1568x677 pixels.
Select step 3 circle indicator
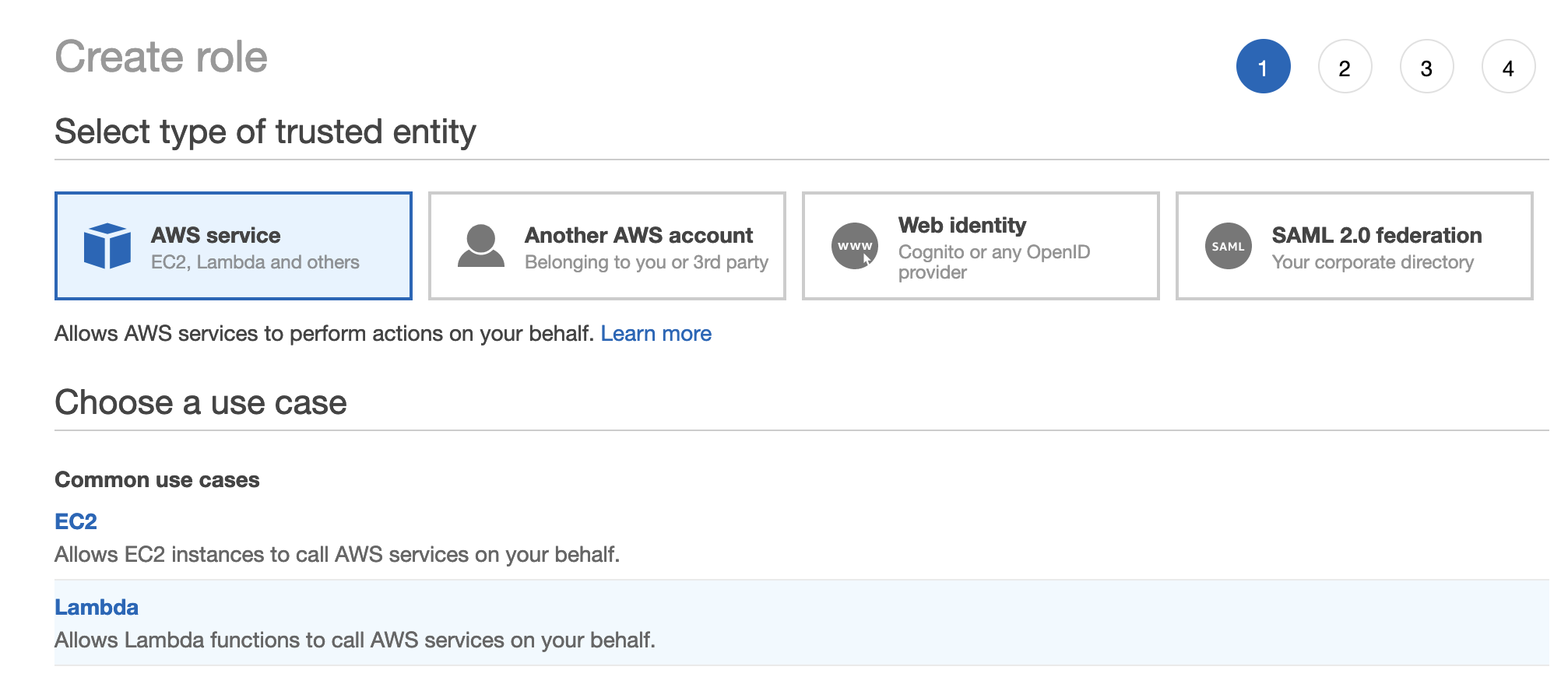1426,67
